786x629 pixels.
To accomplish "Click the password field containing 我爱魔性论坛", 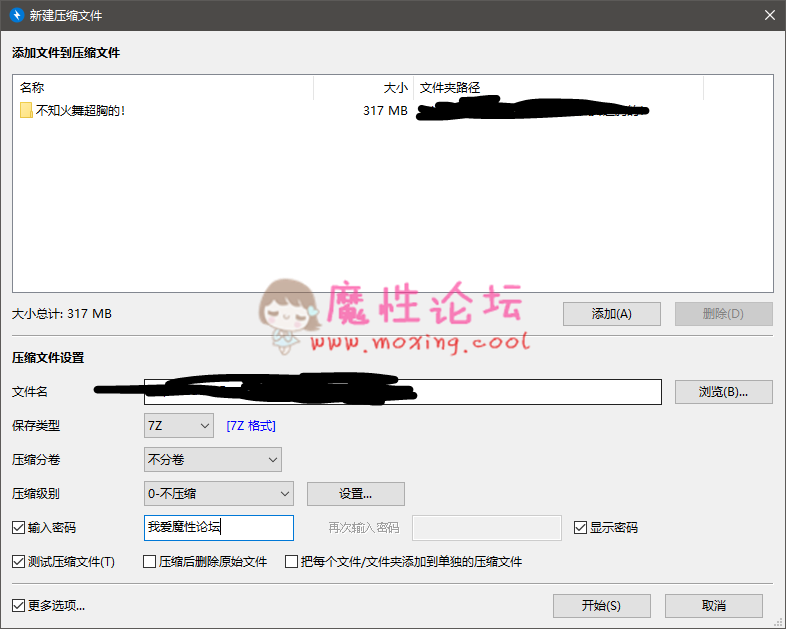I will click(219, 528).
